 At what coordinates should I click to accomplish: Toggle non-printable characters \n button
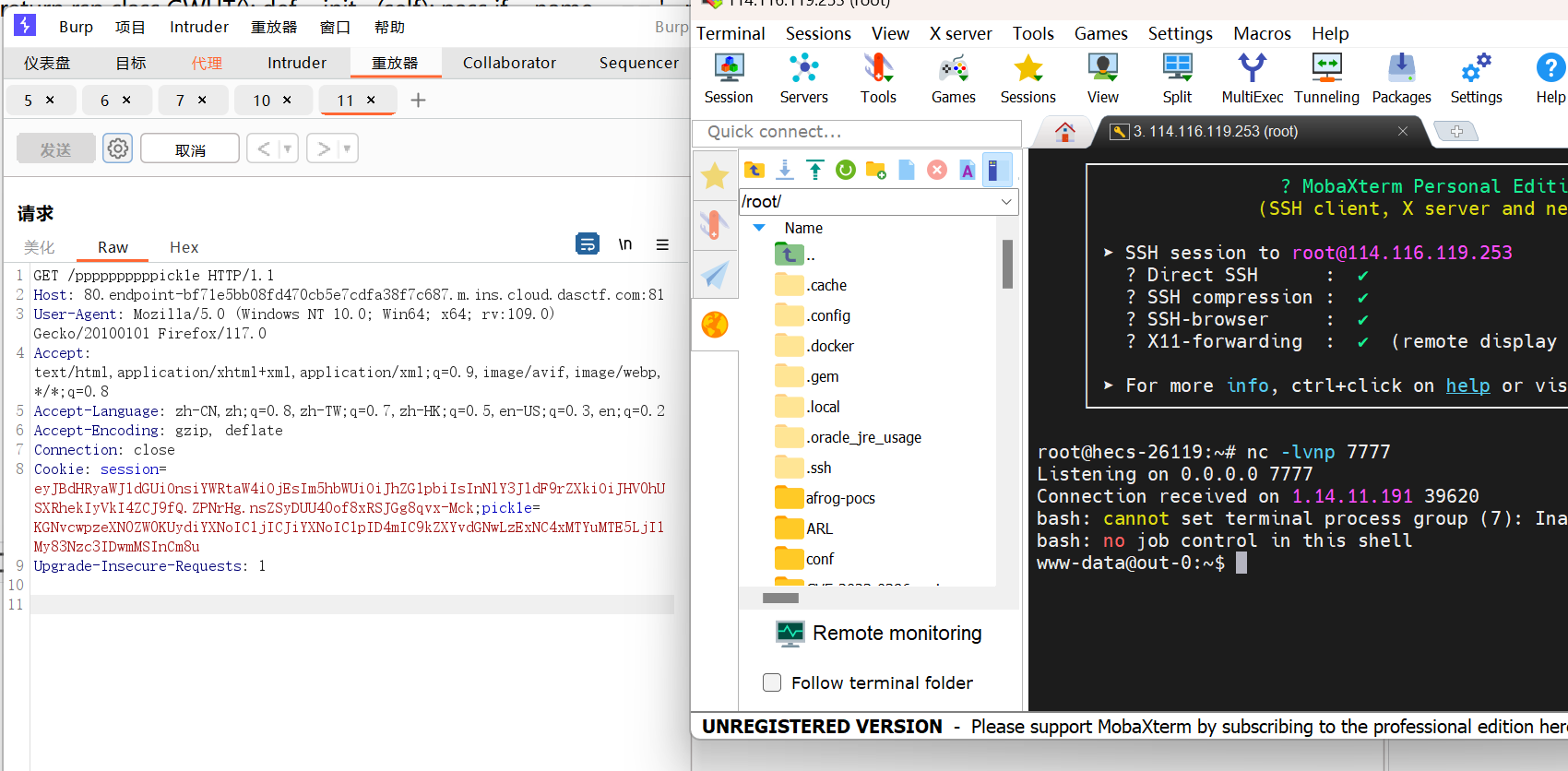point(625,243)
